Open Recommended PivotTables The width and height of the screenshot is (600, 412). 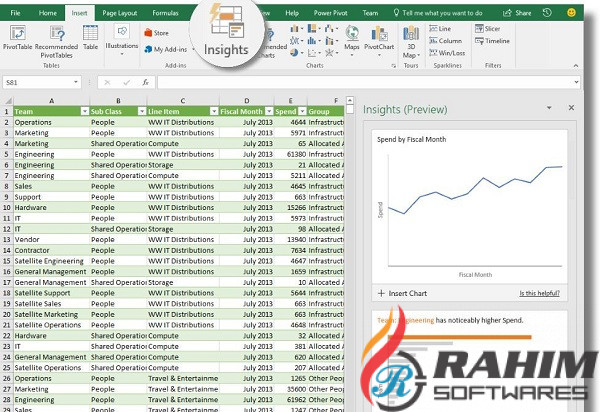tap(56, 42)
